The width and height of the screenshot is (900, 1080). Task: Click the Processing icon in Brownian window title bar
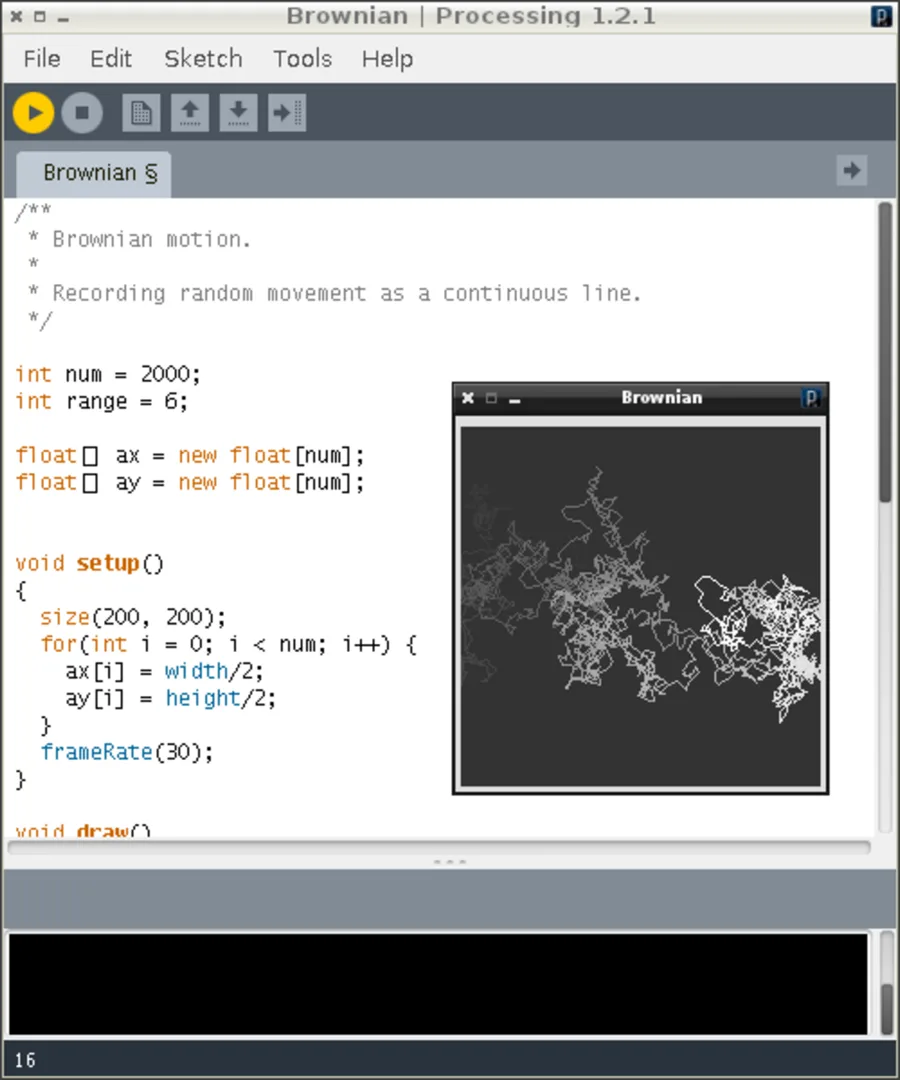(x=811, y=398)
